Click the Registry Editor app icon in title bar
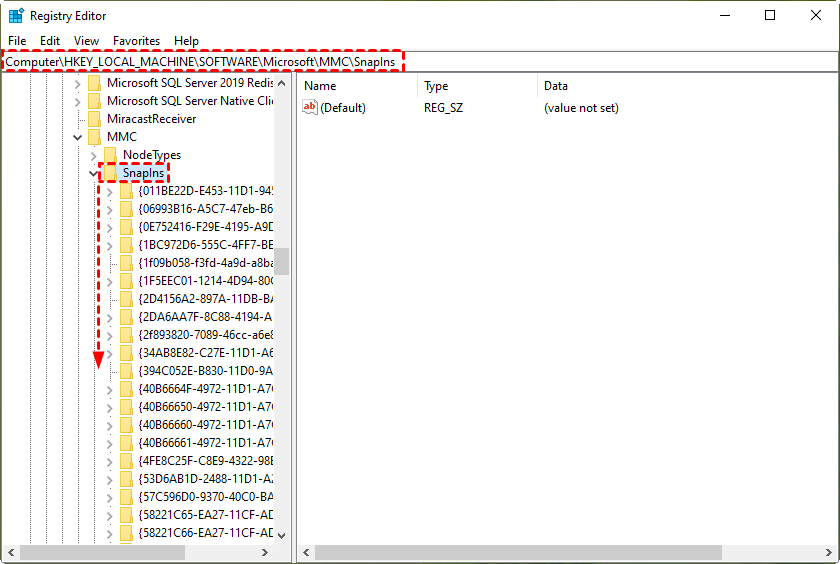The height and width of the screenshot is (564, 840). (x=16, y=16)
